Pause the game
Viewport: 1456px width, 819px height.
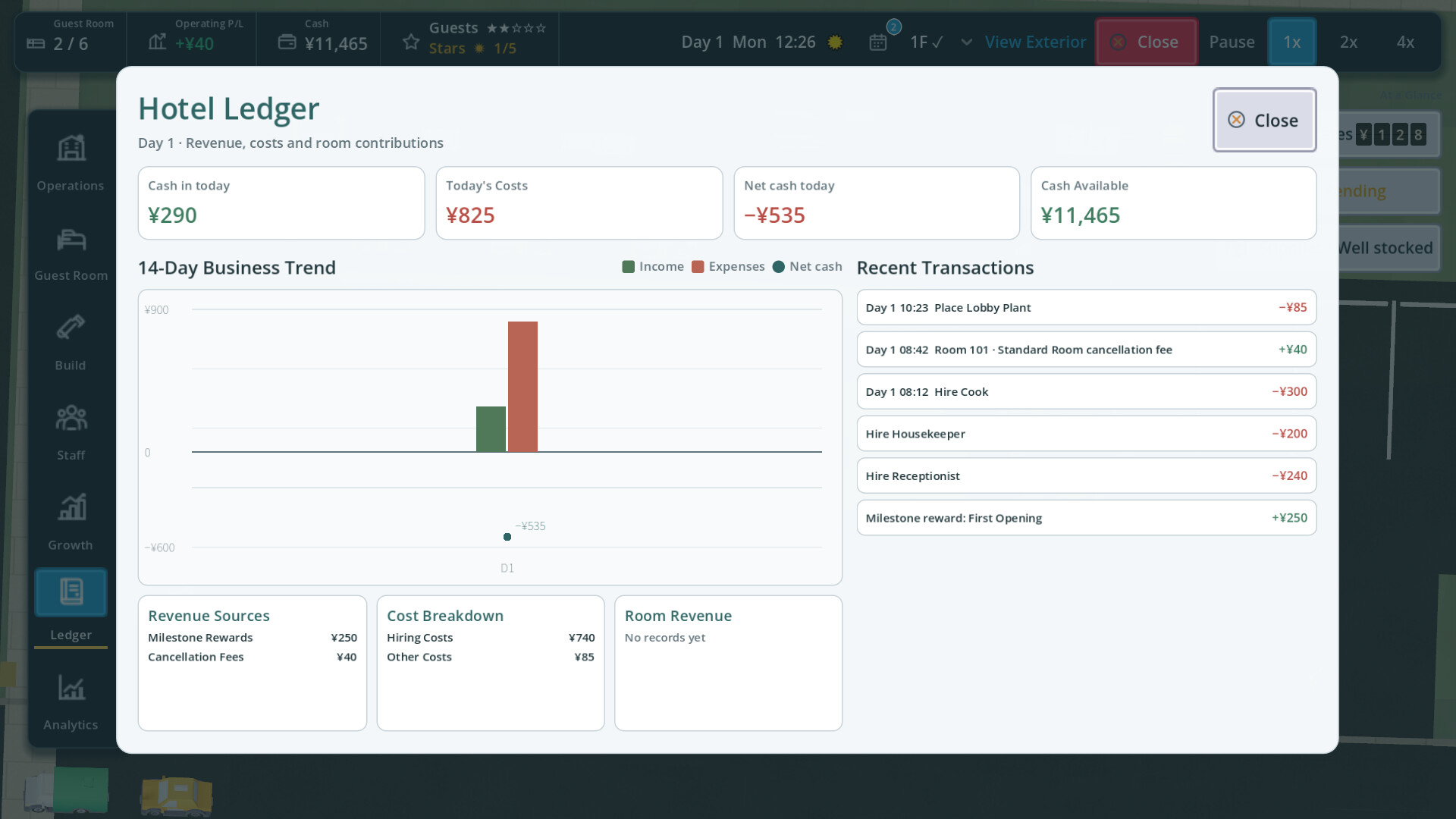[1232, 42]
